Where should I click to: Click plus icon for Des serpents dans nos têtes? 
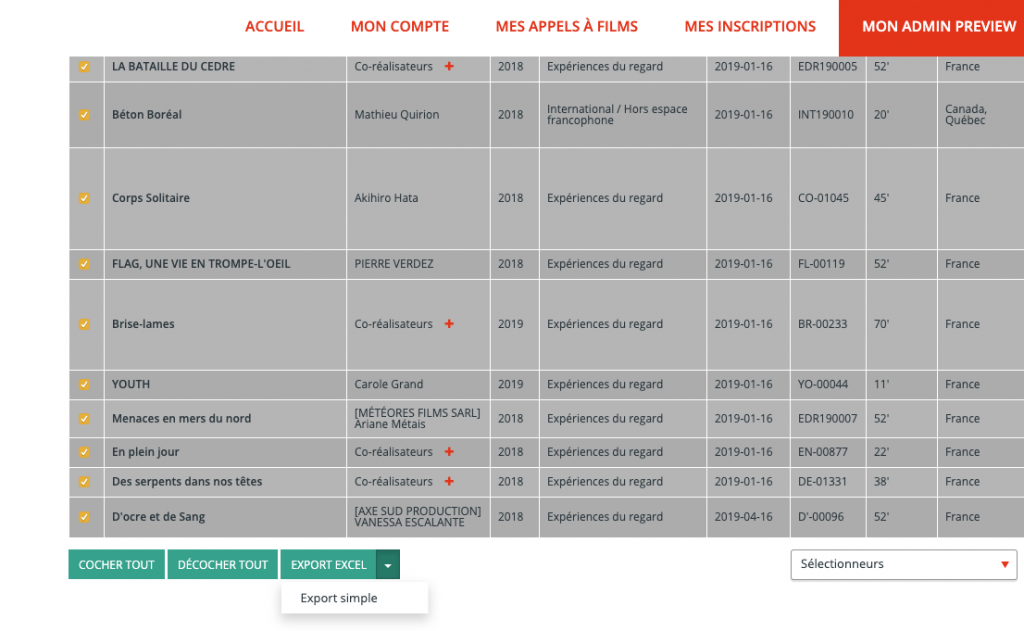point(449,482)
